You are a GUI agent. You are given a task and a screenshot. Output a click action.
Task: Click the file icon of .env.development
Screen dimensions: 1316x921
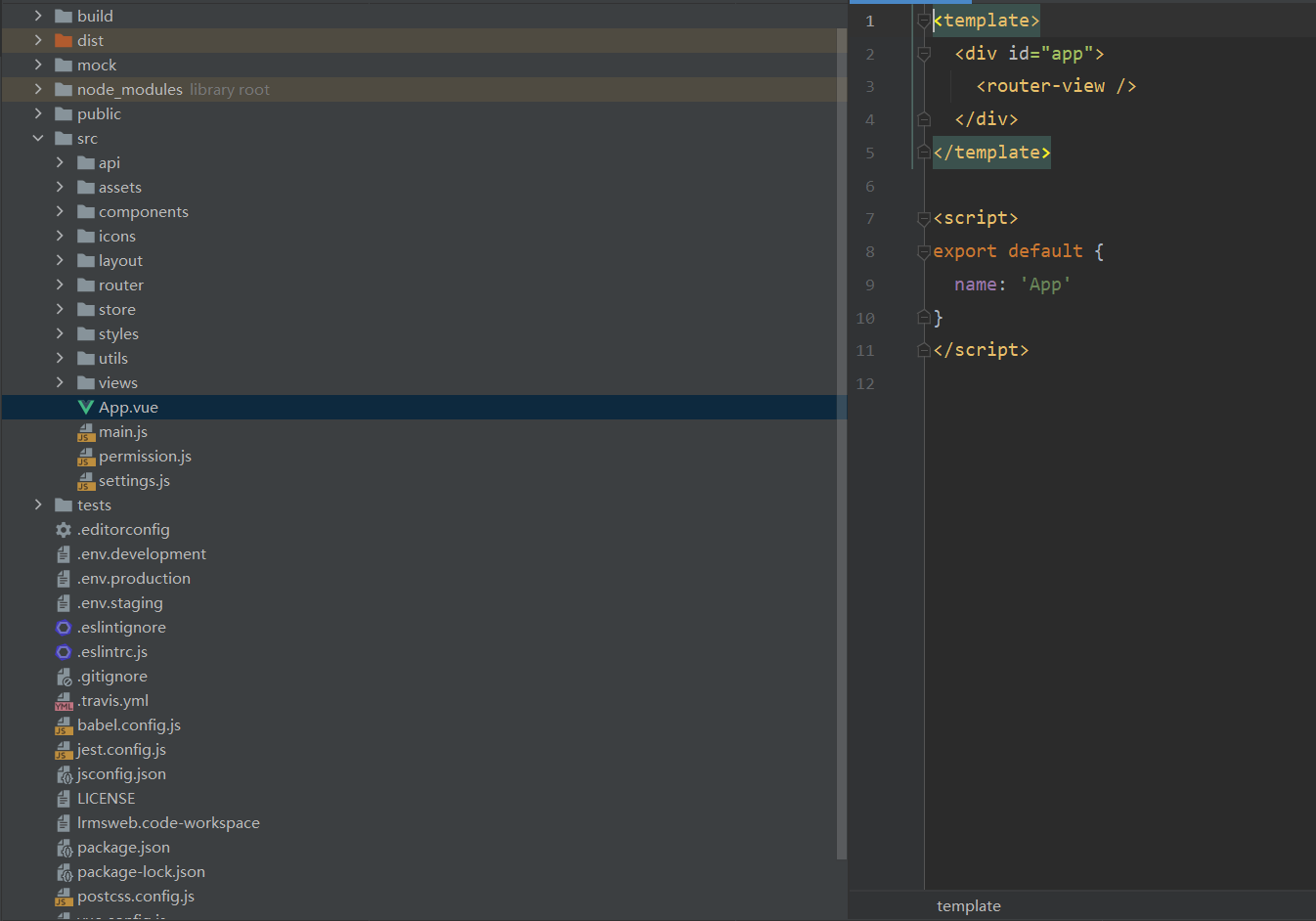(x=64, y=554)
